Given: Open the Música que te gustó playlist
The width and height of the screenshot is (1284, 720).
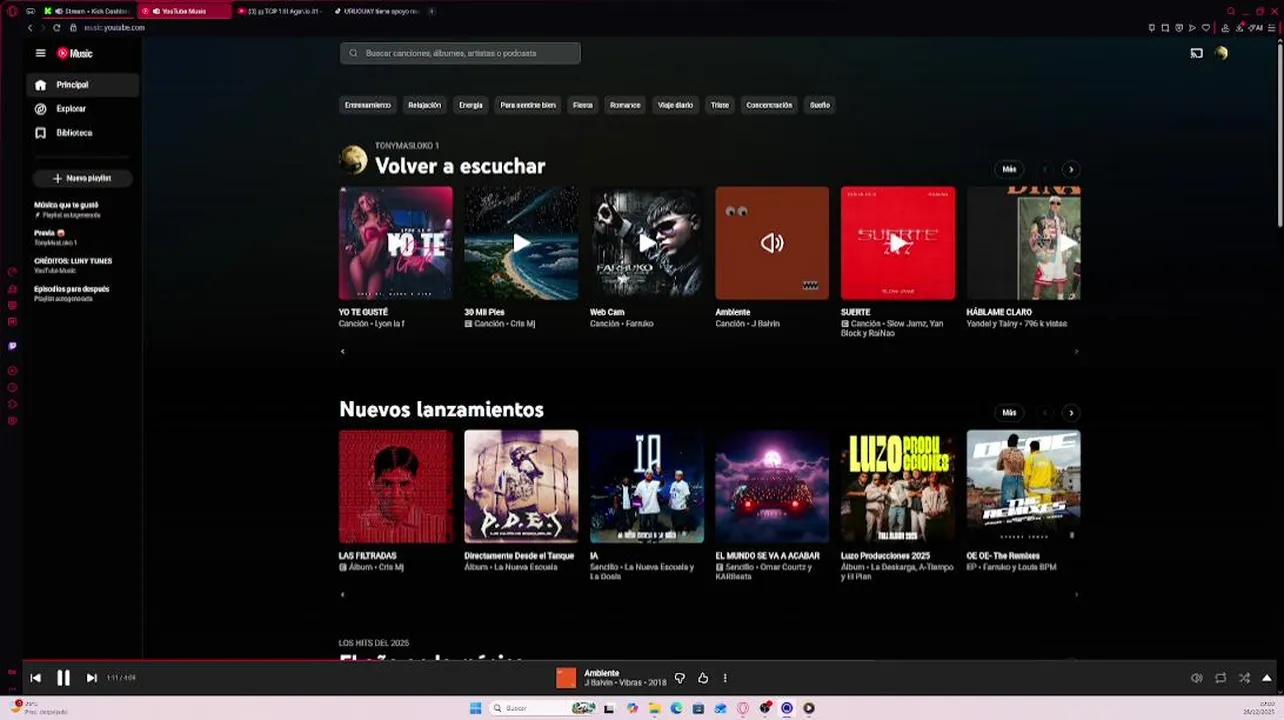Looking at the screenshot, I should 84,209.
